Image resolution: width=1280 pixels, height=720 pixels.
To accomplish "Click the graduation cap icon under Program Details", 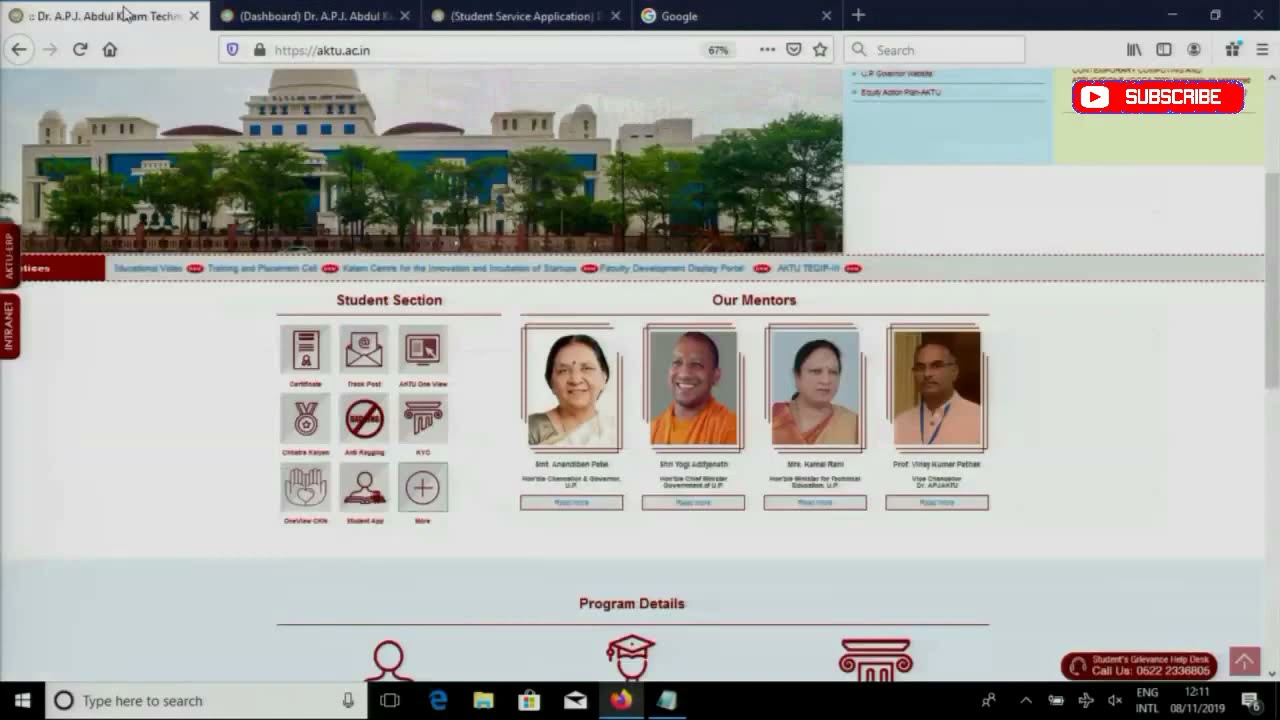I will 631,658.
